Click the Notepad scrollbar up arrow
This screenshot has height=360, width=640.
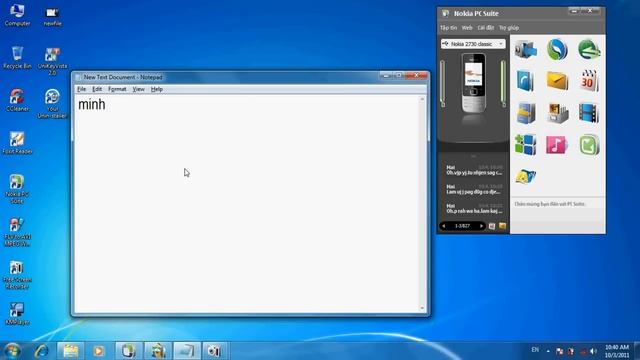tap(422, 99)
